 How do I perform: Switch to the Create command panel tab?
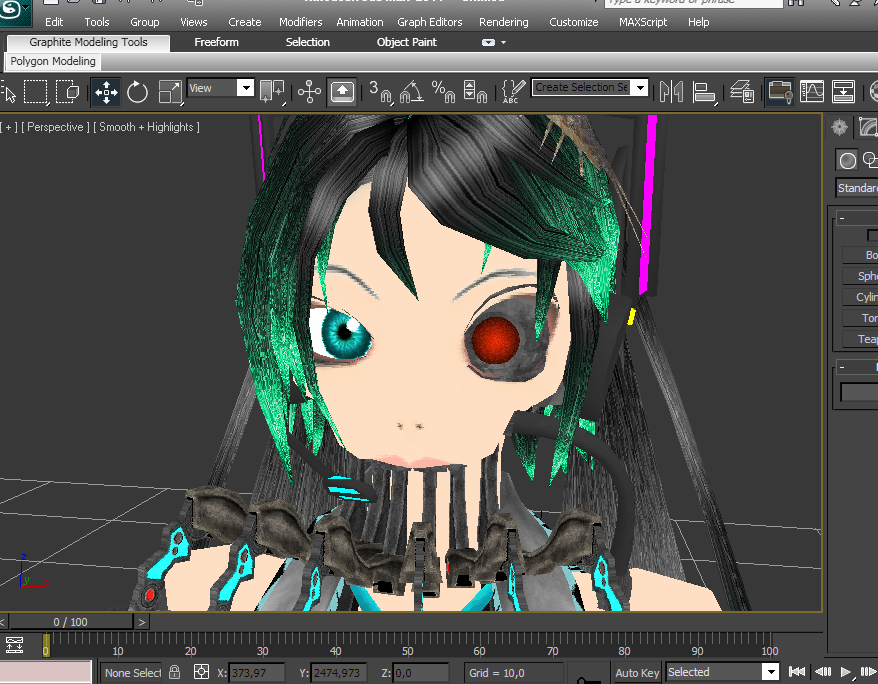click(839, 127)
